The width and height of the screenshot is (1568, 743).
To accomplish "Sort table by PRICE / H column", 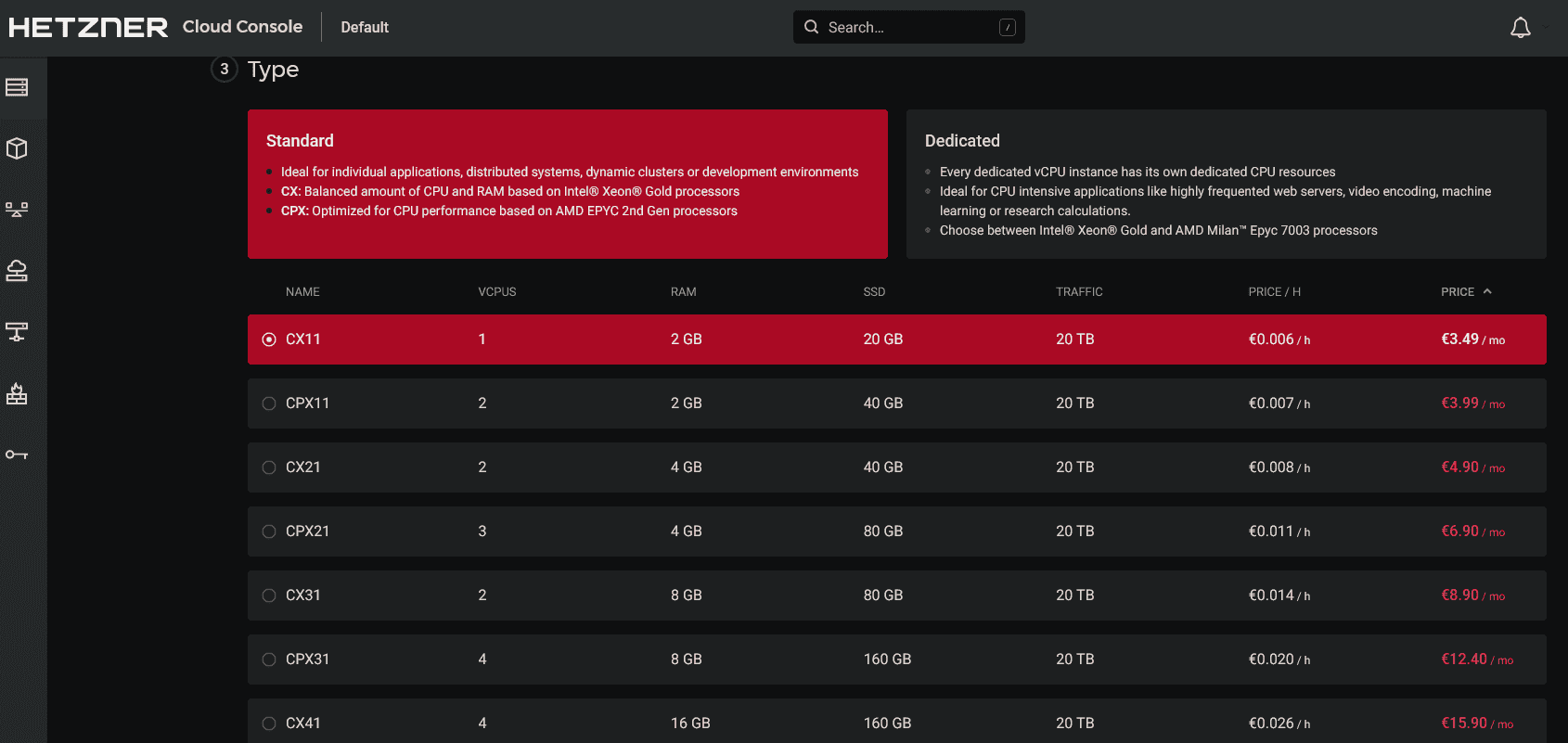I will point(1275,291).
